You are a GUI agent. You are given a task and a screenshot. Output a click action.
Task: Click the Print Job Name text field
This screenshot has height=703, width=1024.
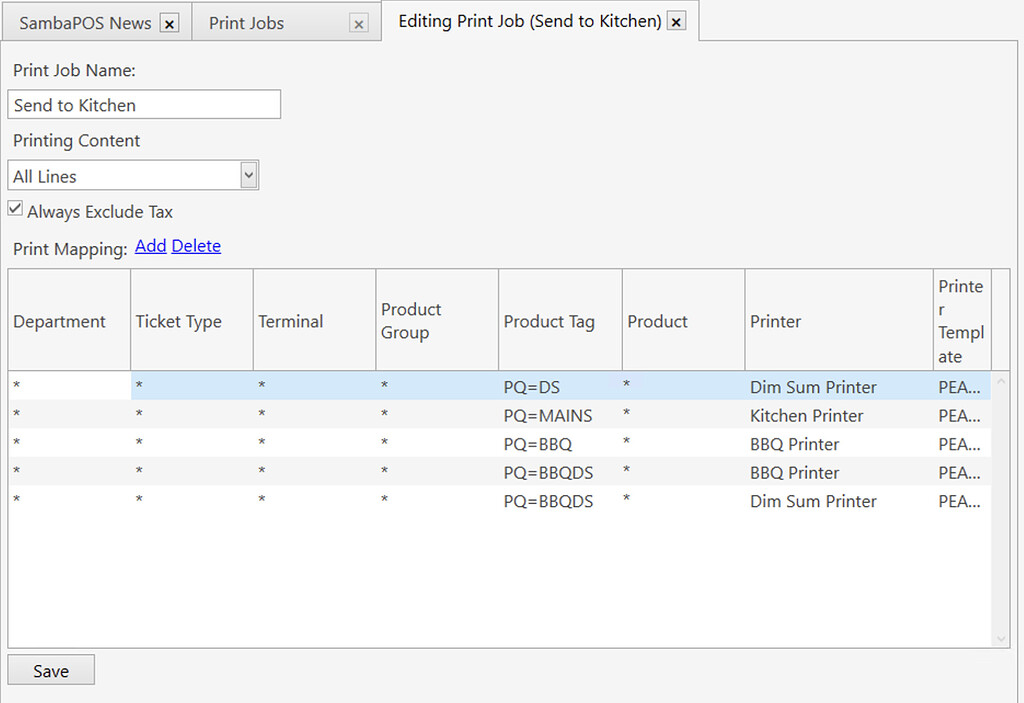(144, 105)
